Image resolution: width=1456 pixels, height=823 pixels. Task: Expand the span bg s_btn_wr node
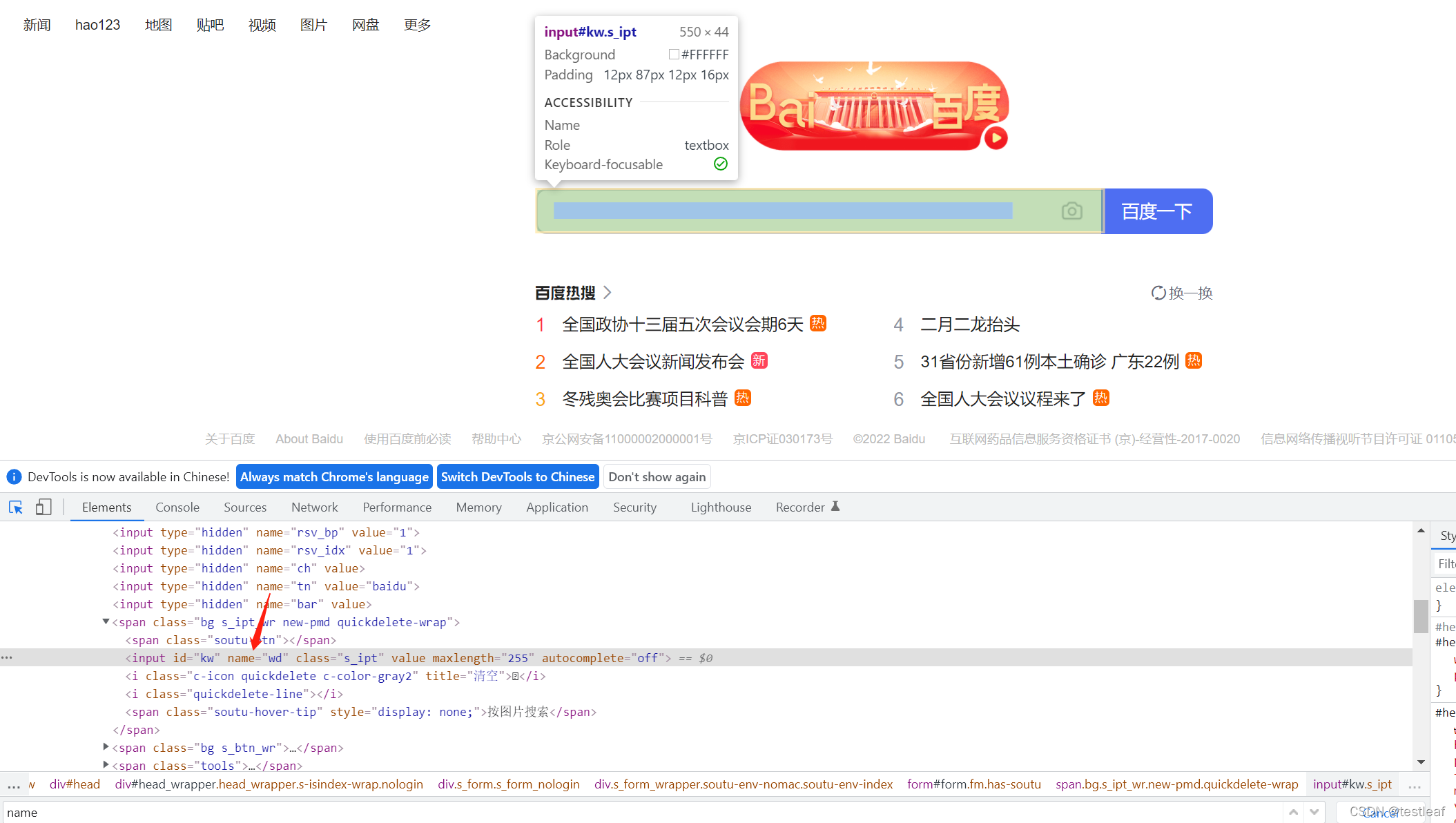[x=106, y=747]
